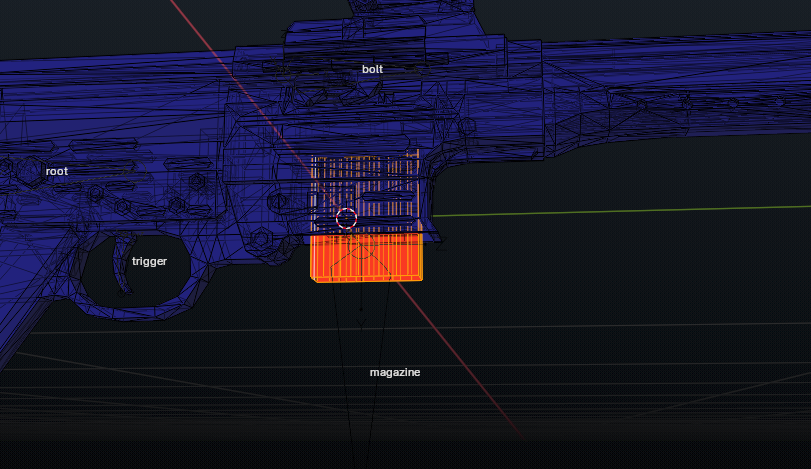Click the green Y-axis line
The image size is (811, 469).
click(x=620, y=209)
